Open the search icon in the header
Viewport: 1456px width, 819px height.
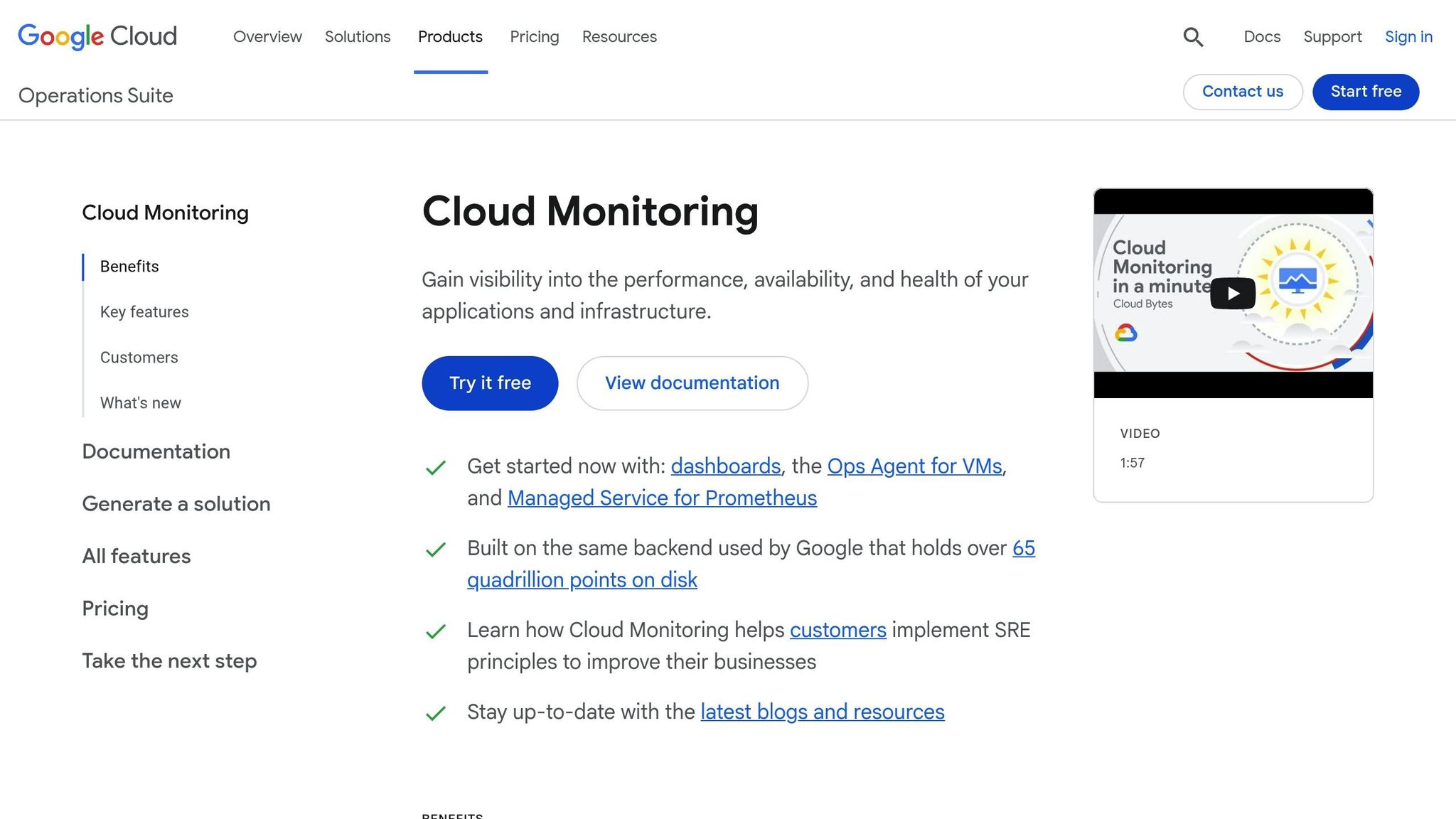(1193, 36)
